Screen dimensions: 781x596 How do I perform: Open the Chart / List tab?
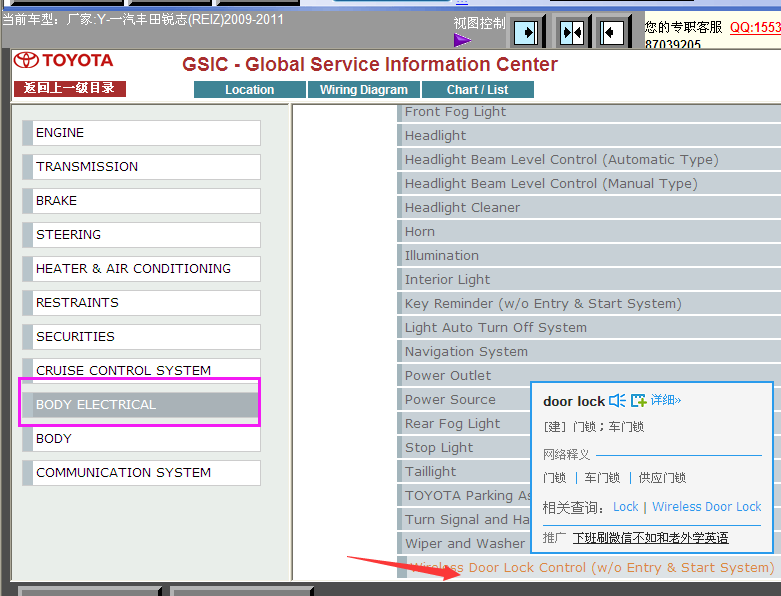(478, 90)
